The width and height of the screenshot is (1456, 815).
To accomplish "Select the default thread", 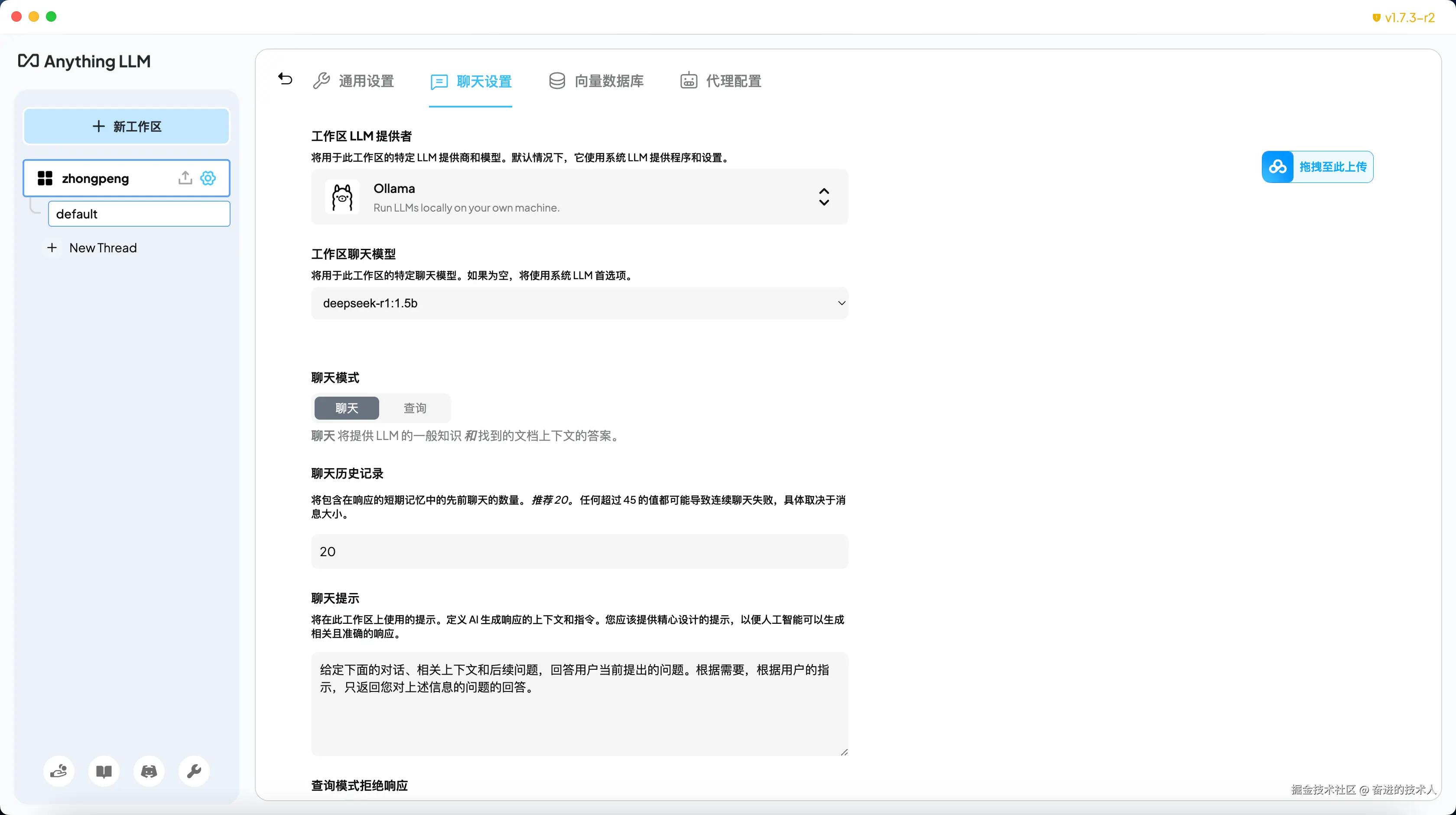I will (x=139, y=214).
